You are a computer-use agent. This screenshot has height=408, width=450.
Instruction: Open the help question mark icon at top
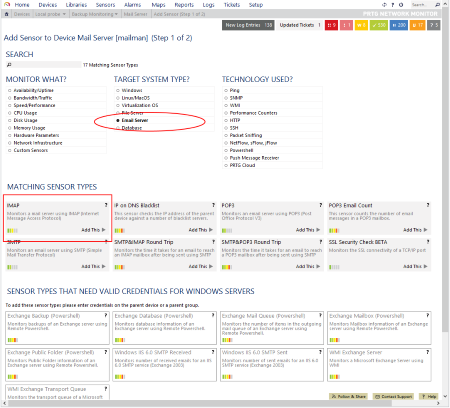pos(393,5)
